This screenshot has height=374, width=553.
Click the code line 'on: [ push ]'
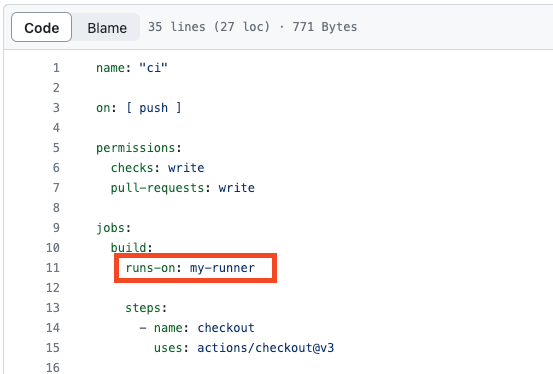(x=139, y=108)
